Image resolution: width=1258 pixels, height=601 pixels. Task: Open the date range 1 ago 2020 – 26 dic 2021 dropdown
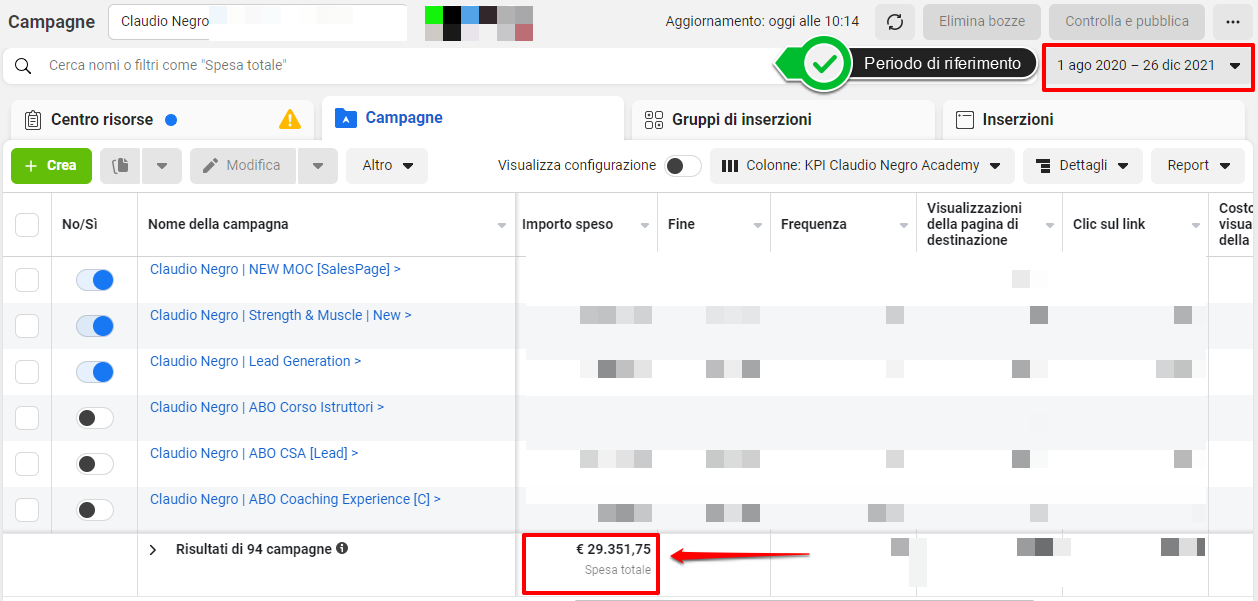pos(1148,66)
